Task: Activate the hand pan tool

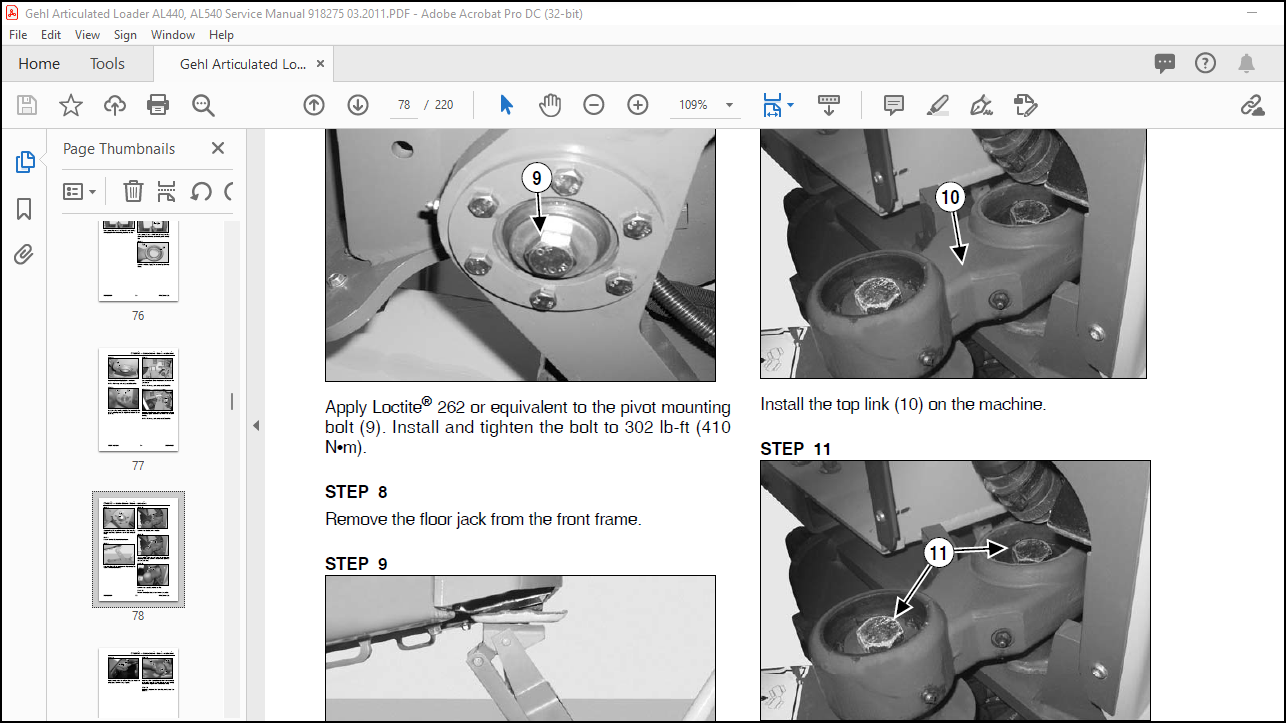Action: coord(550,105)
